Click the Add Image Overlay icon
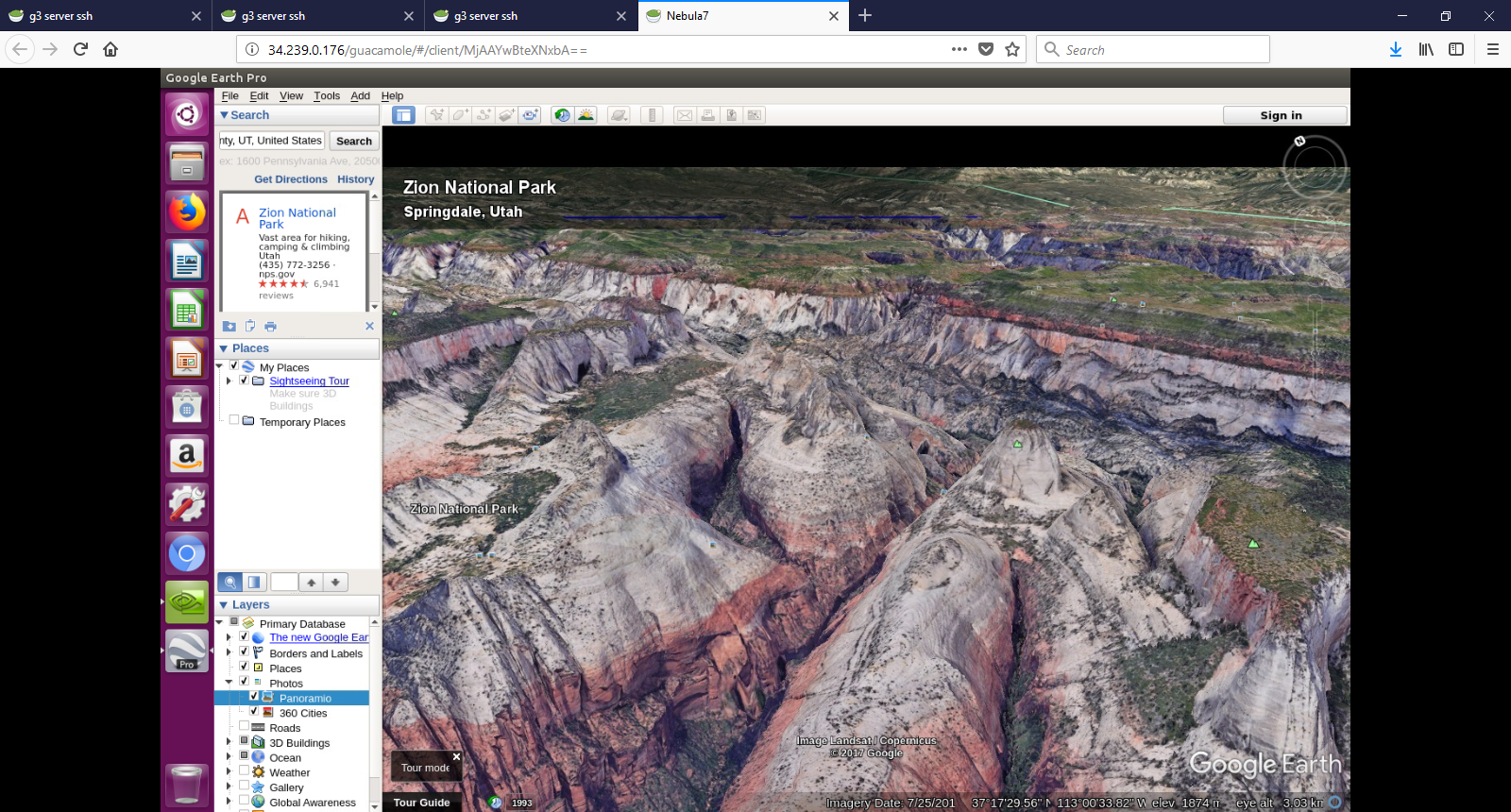This screenshot has width=1511, height=812. pyautogui.click(x=507, y=115)
